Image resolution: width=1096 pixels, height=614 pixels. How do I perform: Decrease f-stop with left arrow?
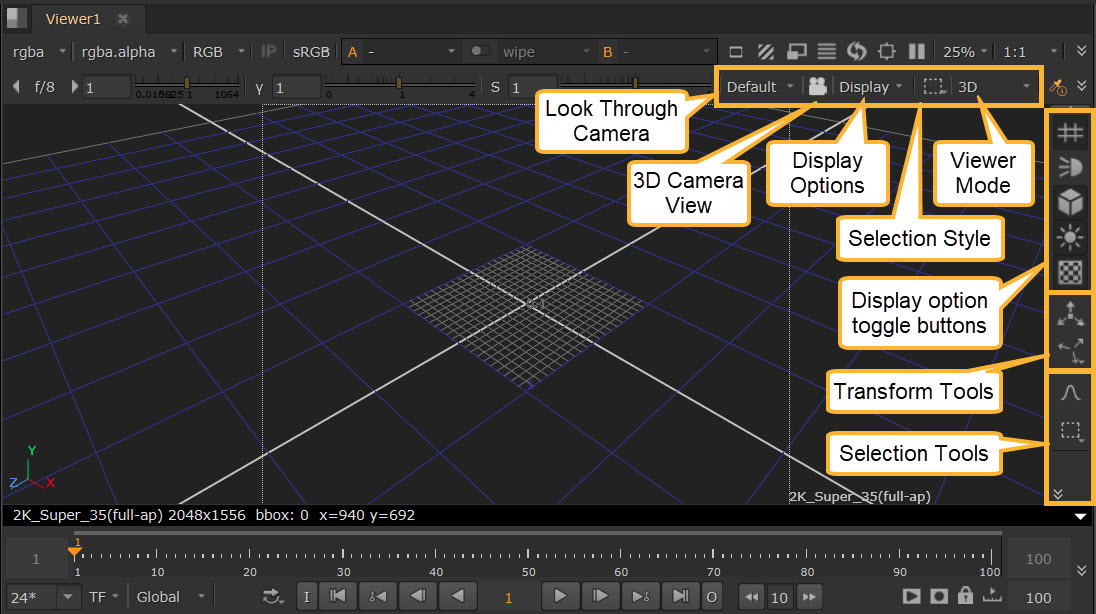point(16,87)
